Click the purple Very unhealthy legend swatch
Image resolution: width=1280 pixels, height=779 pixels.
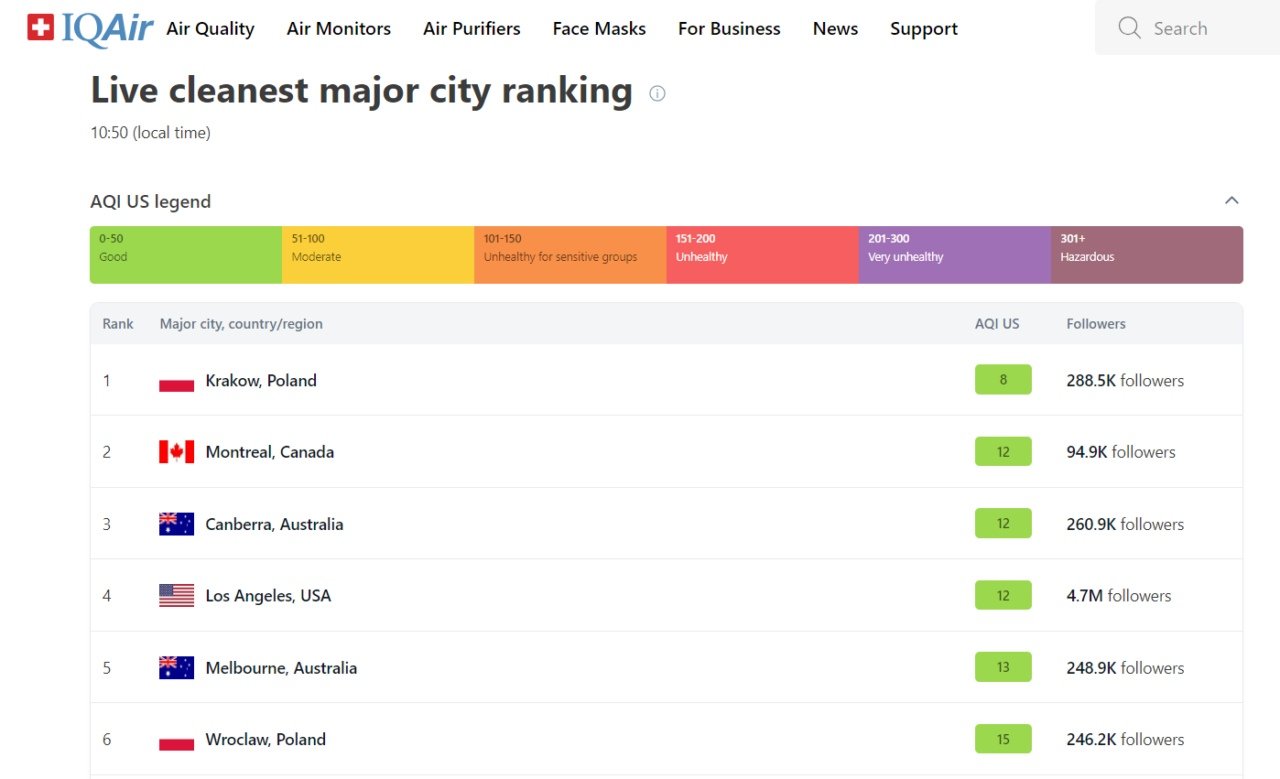point(954,255)
